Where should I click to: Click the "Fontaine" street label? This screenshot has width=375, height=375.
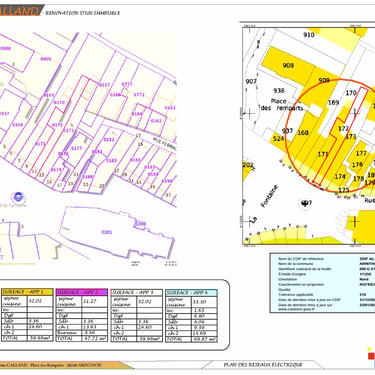pyautogui.click(x=269, y=197)
